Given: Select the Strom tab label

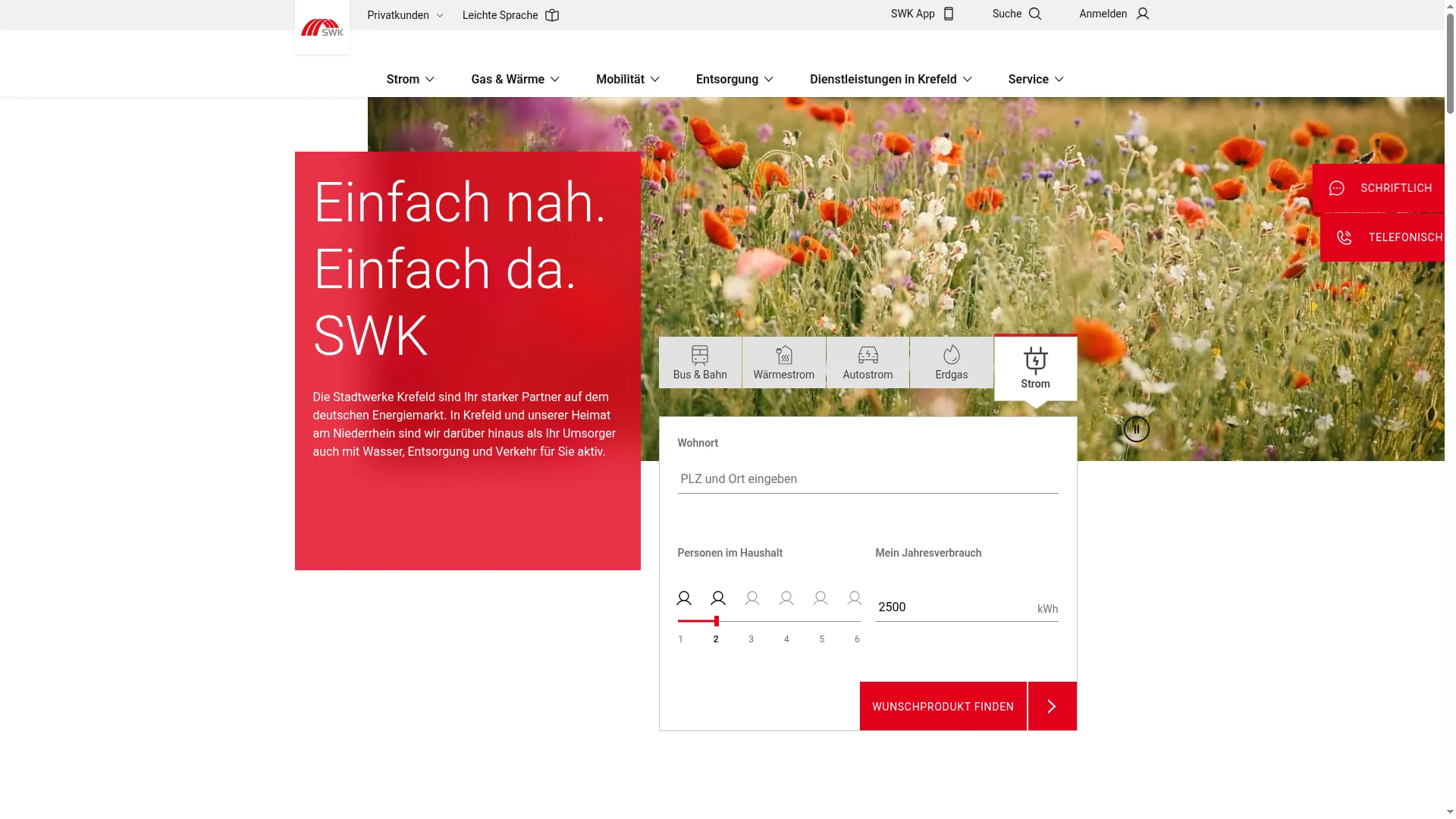Looking at the screenshot, I should point(1036,384).
